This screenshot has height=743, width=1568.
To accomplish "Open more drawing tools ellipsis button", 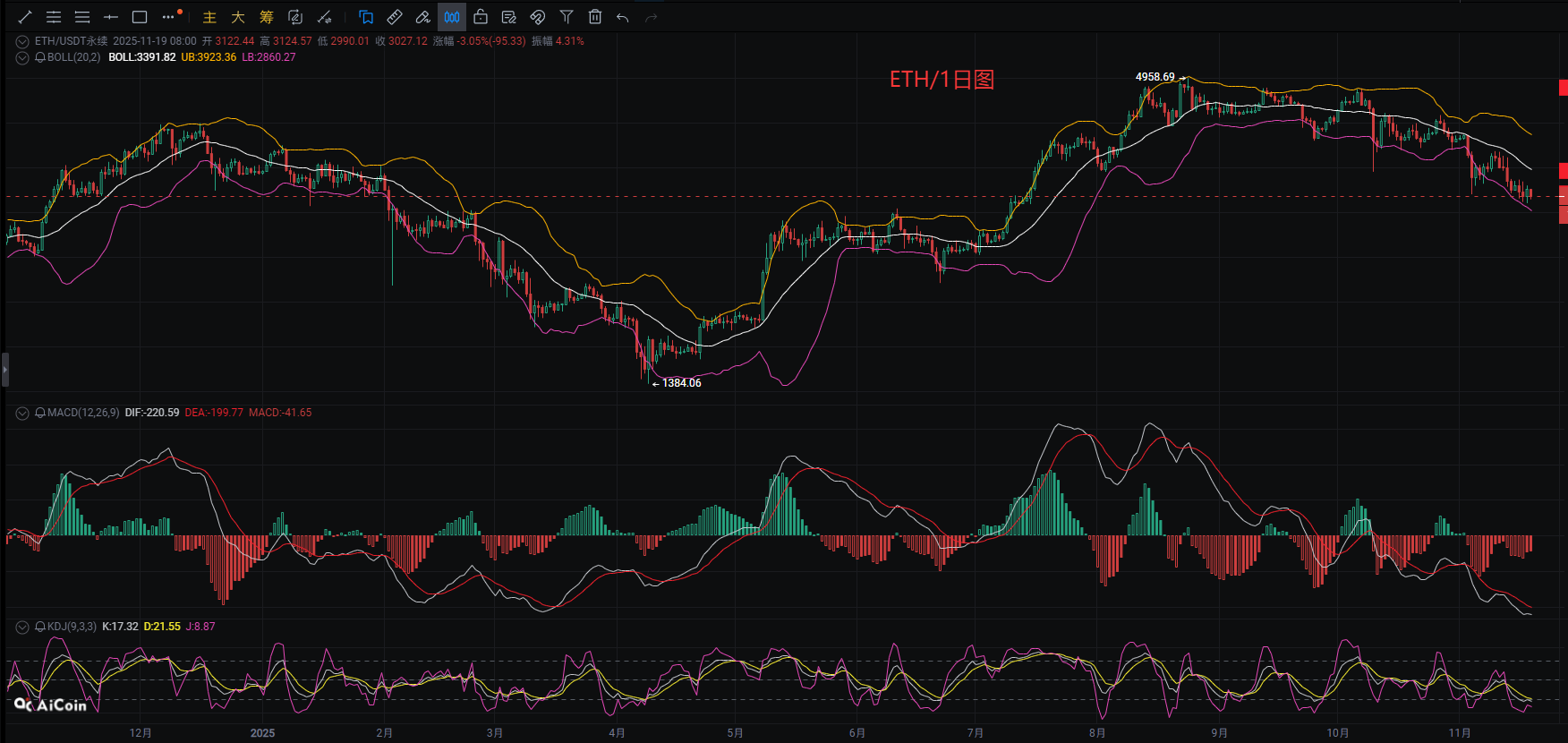I will pos(168,17).
